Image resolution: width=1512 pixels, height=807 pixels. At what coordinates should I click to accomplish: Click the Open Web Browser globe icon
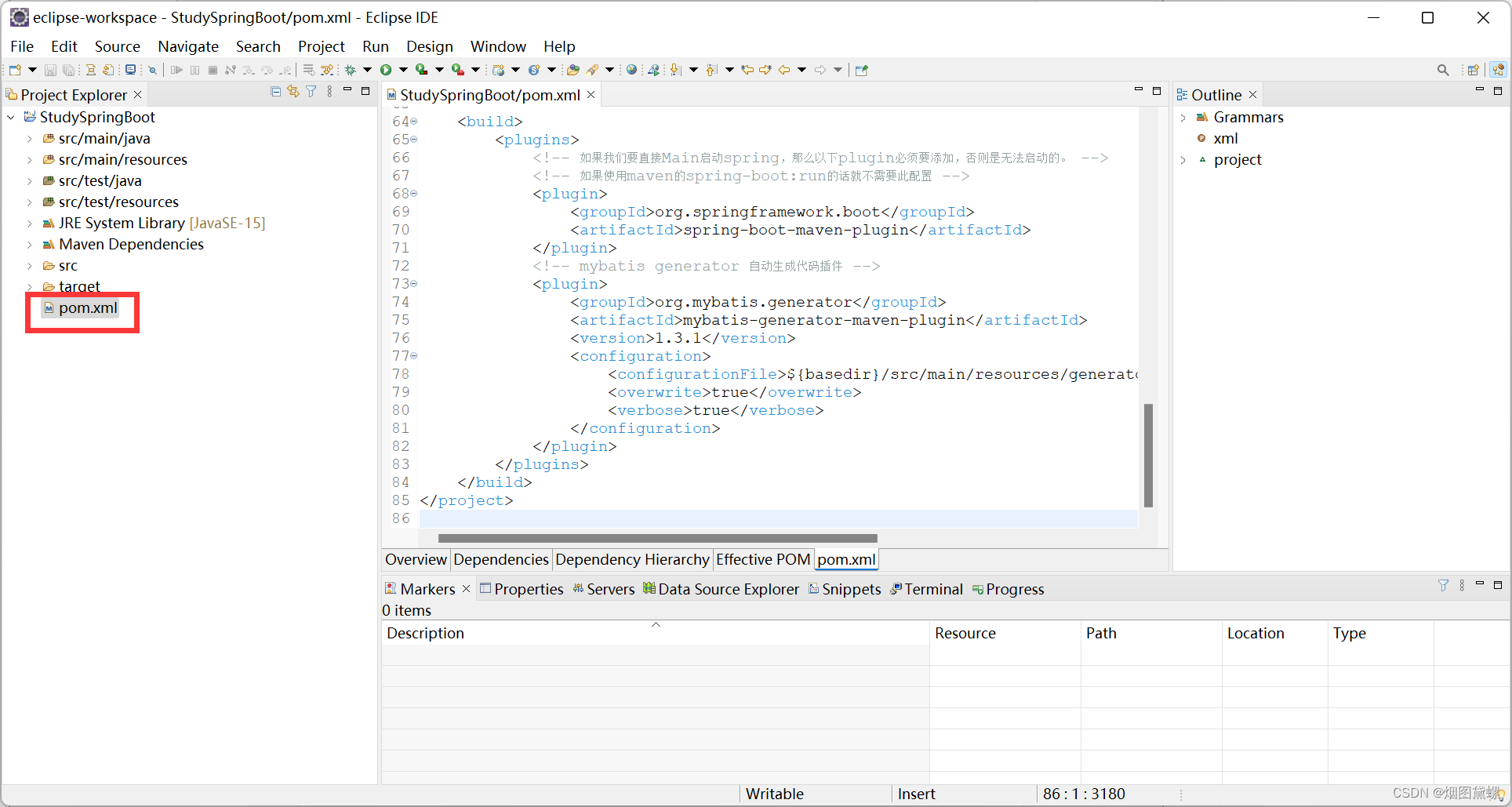pos(631,69)
